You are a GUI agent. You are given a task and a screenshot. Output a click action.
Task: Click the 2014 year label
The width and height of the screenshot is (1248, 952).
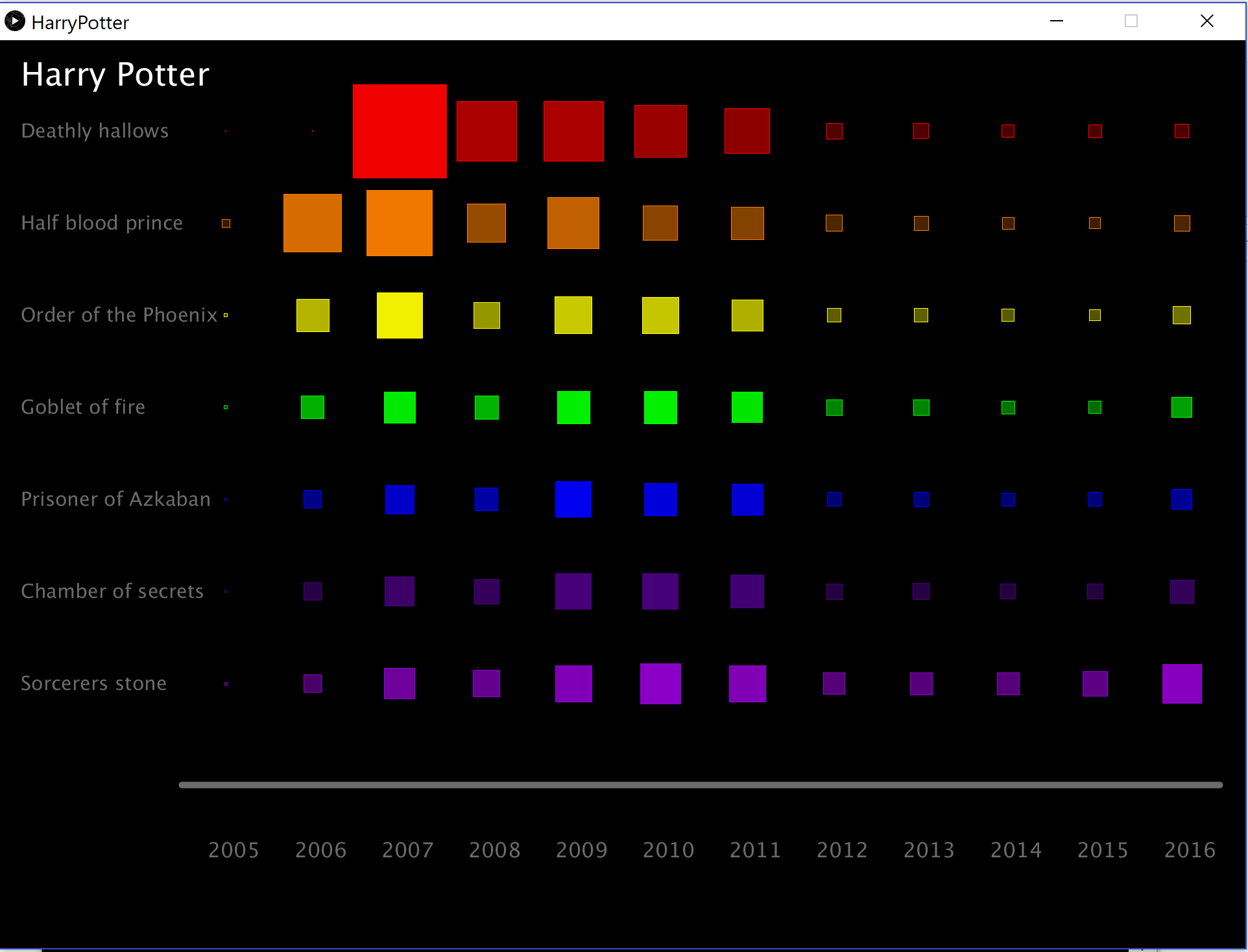pyautogui.click(x=1016, y=850)
